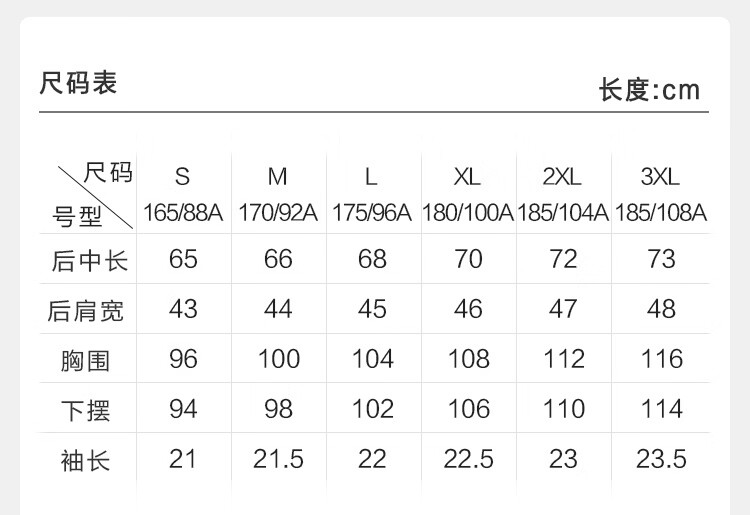Click the 175/96A model label

click(372, 213)
